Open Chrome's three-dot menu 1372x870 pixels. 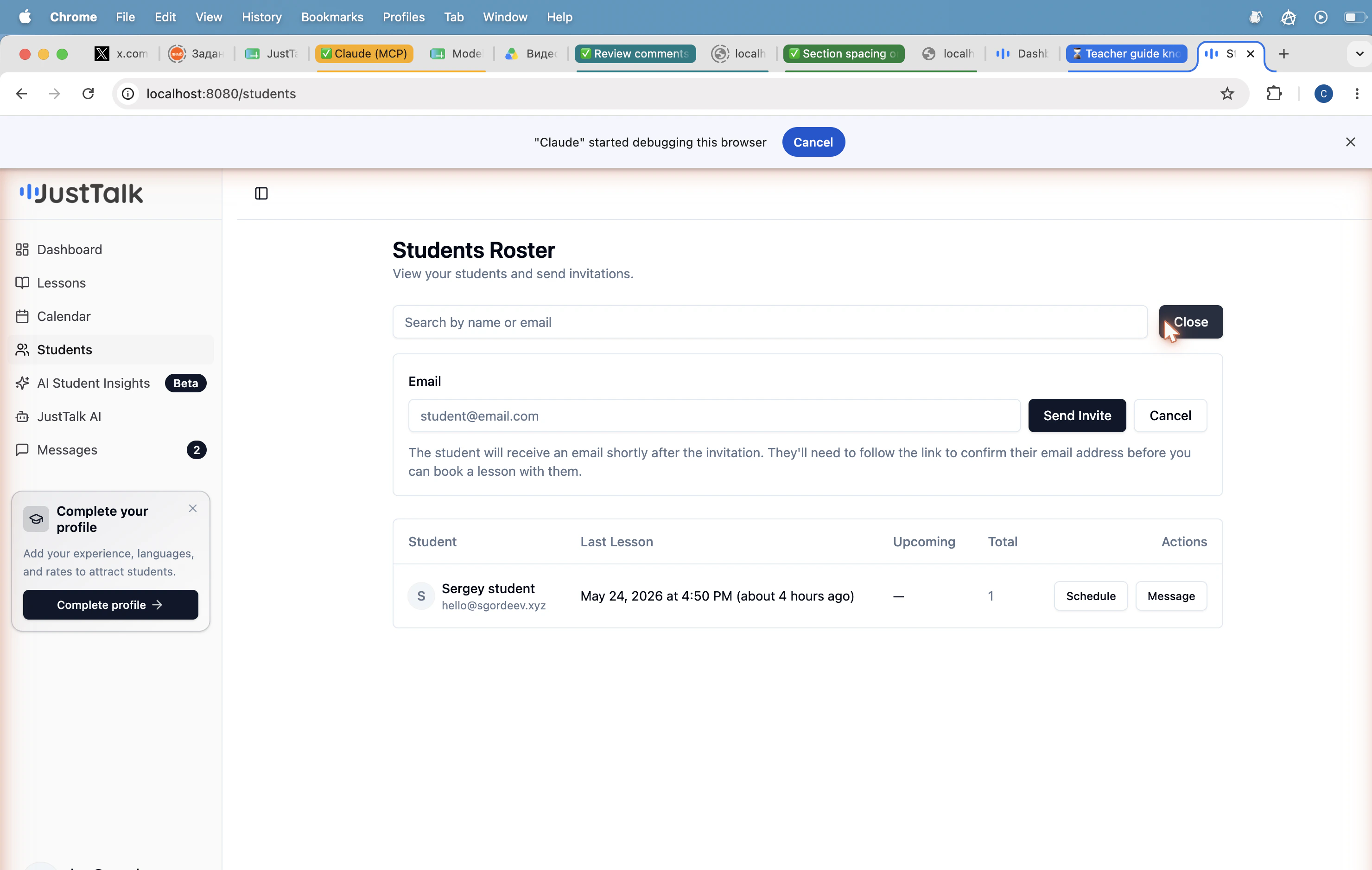pos(1357,94)
